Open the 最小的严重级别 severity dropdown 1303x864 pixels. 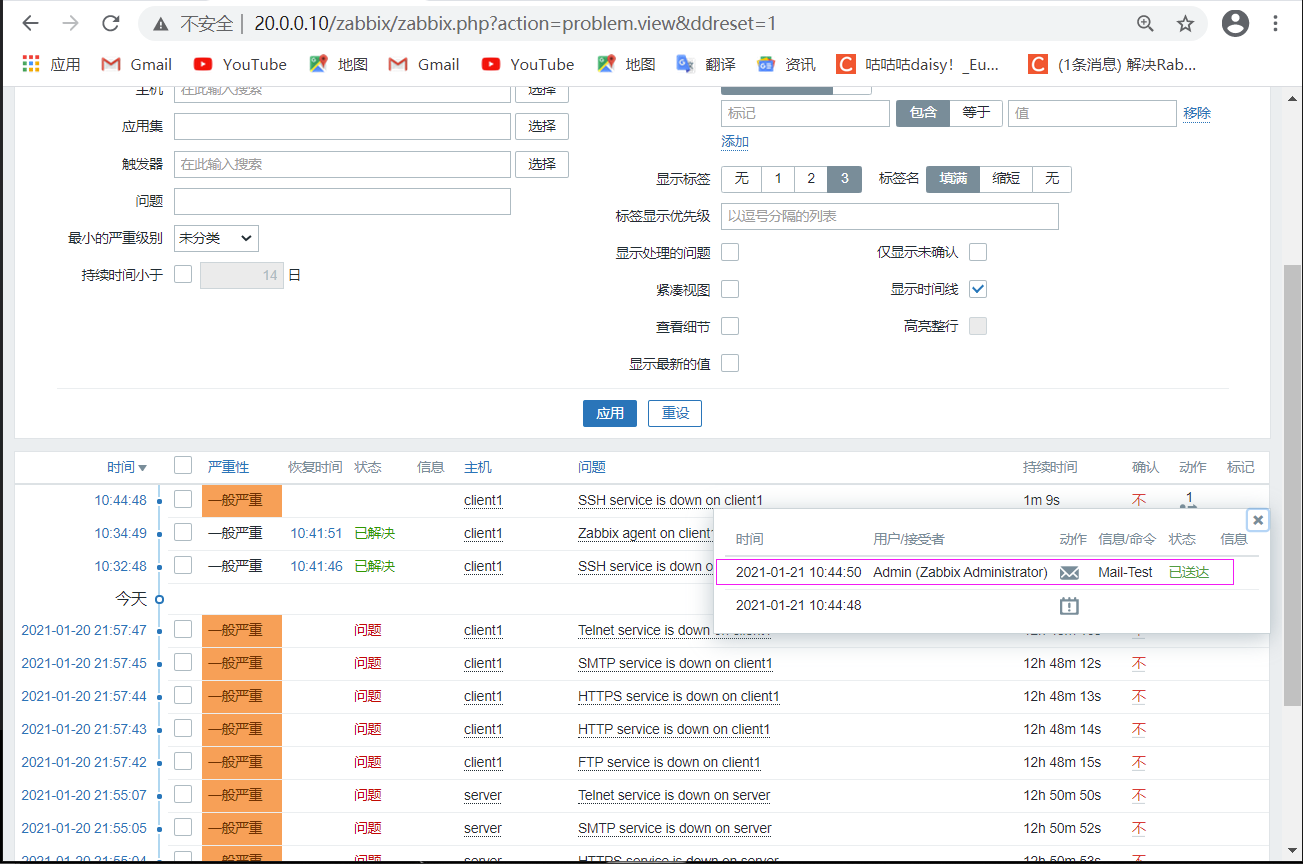[215, 238]
